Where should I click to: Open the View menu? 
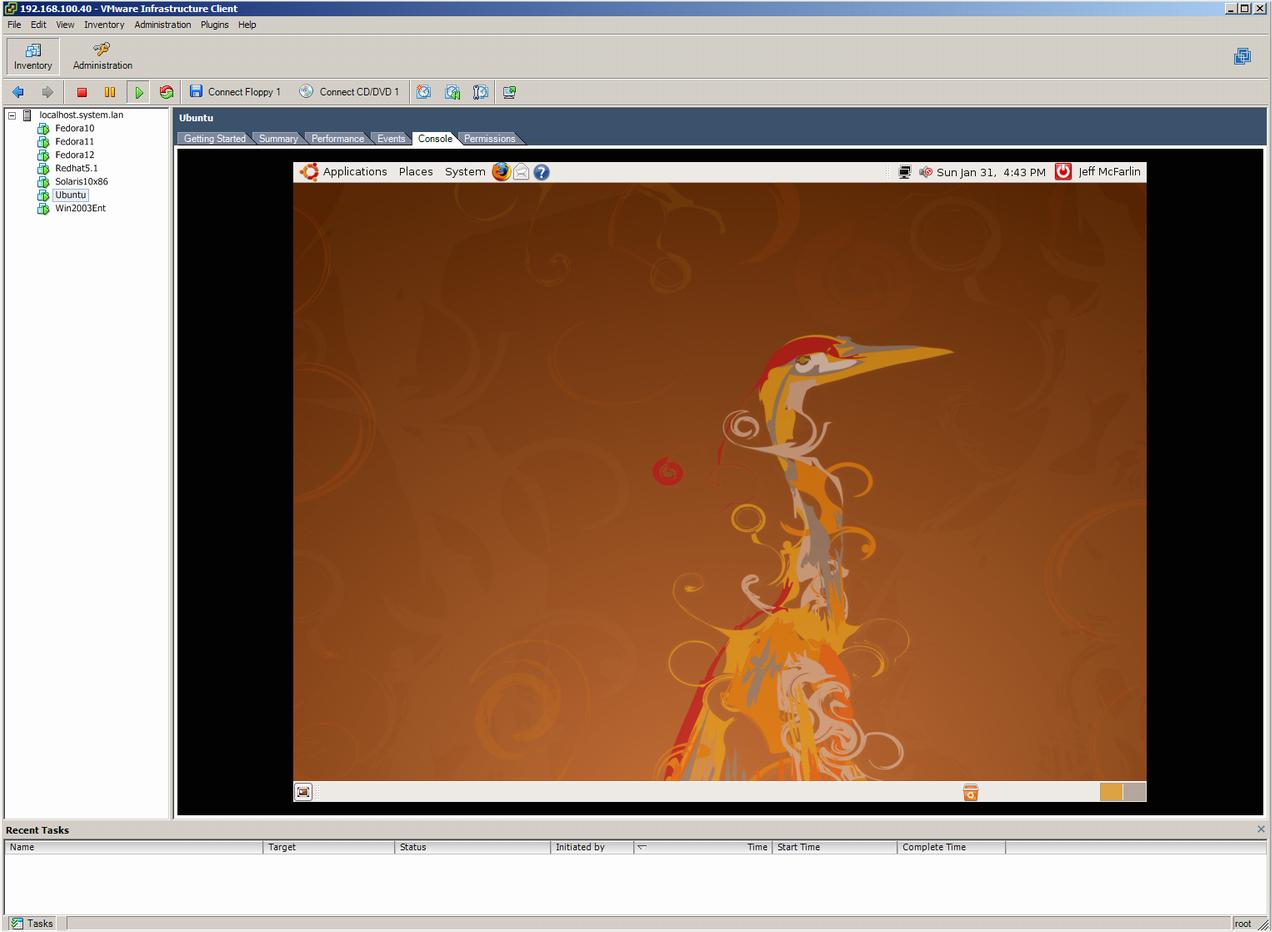click(x=65, y=24)
